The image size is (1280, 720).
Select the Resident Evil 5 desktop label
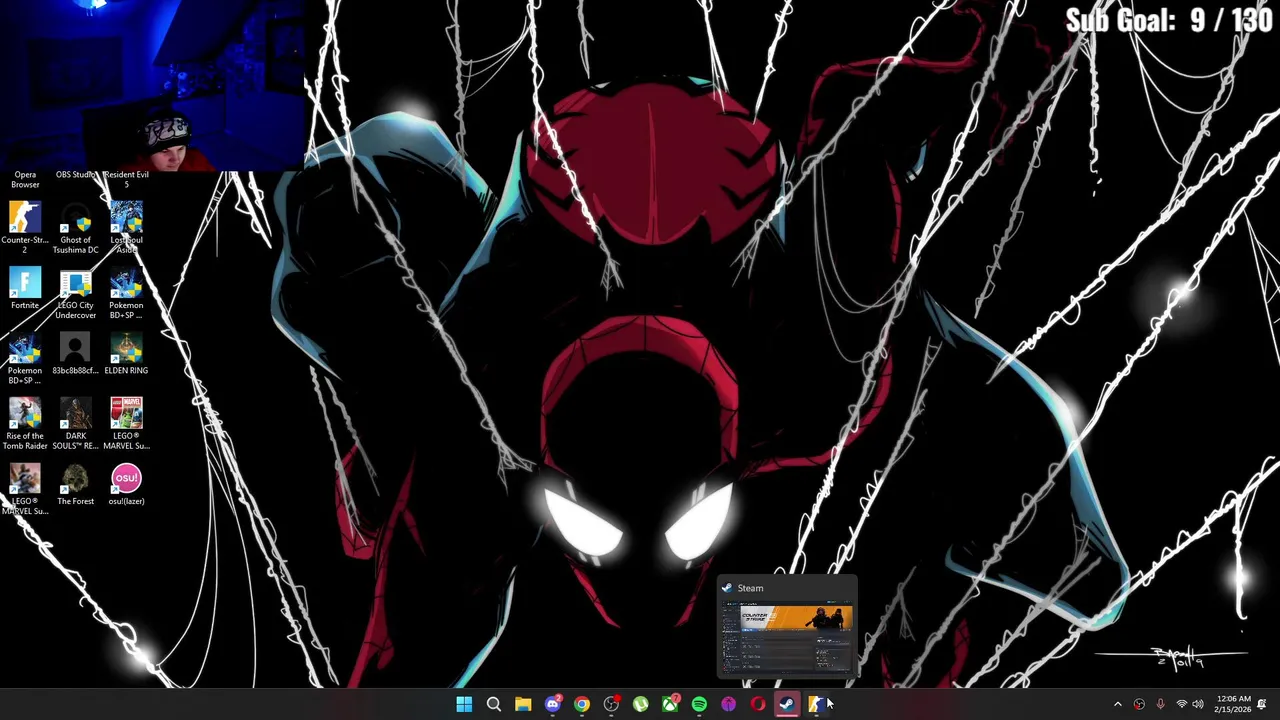126,180
